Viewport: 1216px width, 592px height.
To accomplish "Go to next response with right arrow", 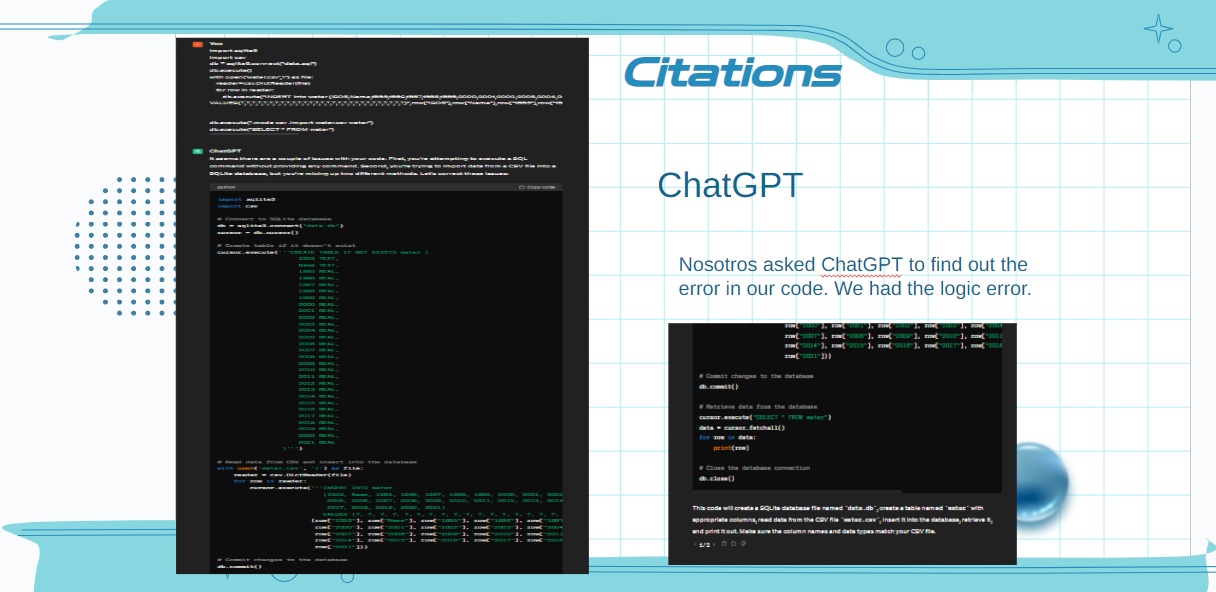I will (714, 544).
